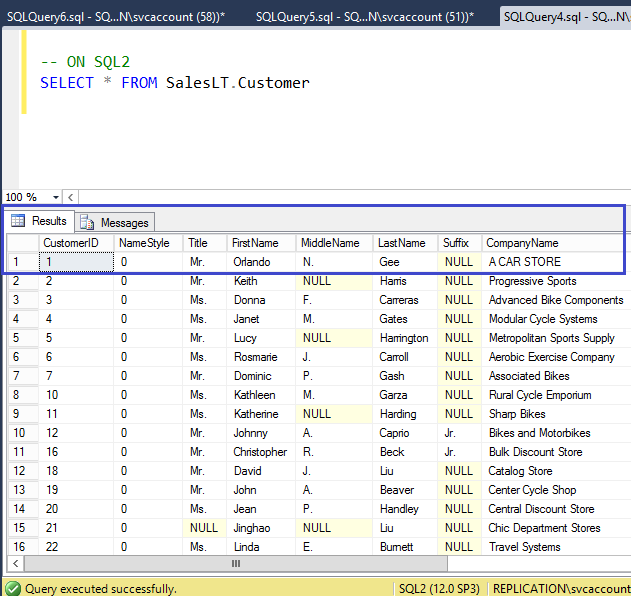The width and height of the screenshot is (631, 596).
Task: Click the green query success status icon
Action: pyautogui.click(x=12, y=589)
